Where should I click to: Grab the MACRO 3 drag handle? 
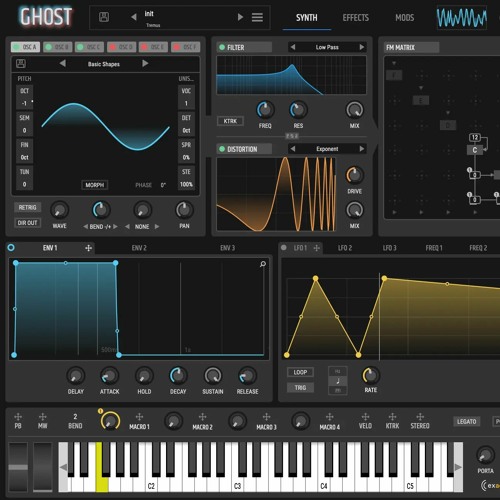tap(266, 417)
